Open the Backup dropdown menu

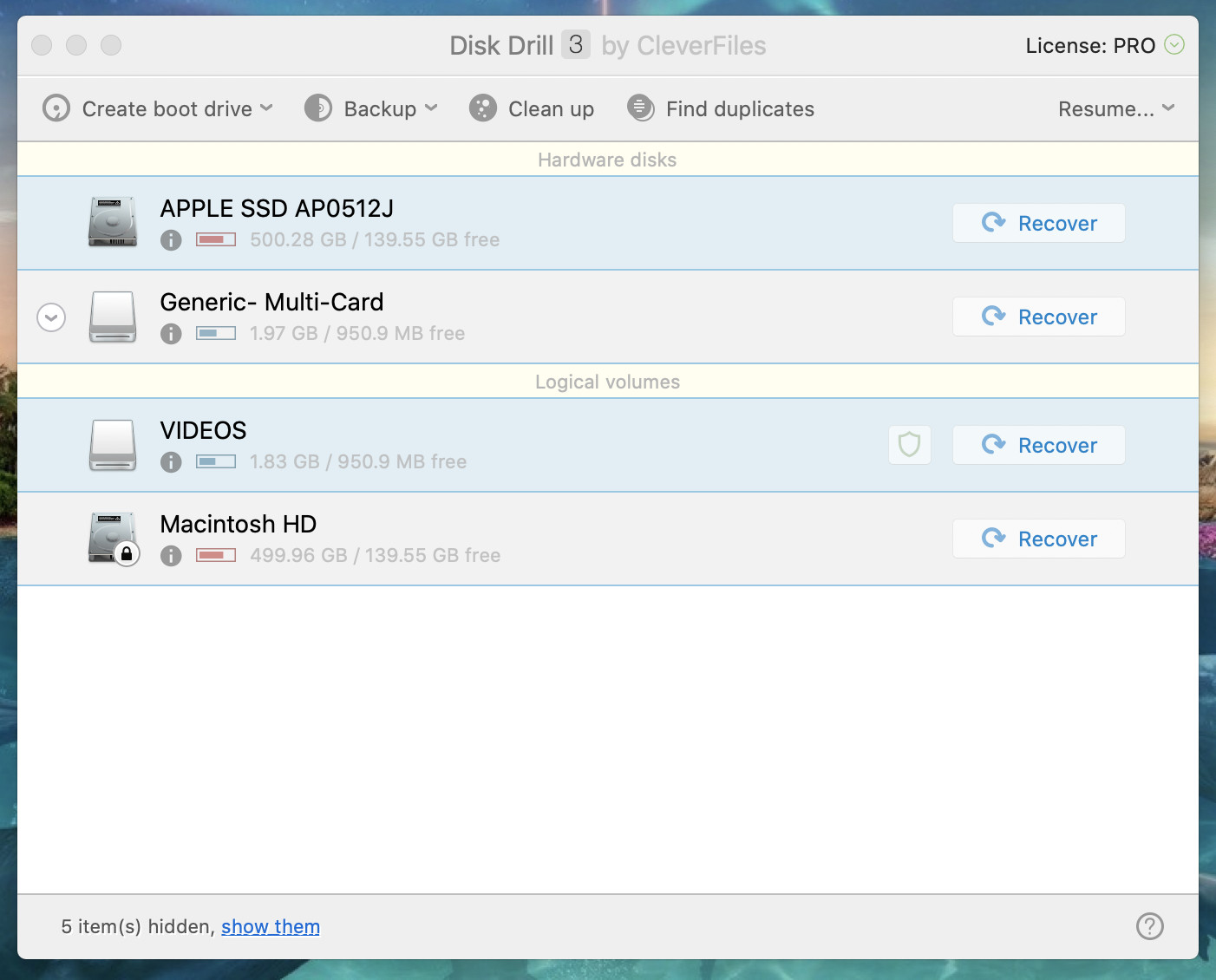click(371, 108)
